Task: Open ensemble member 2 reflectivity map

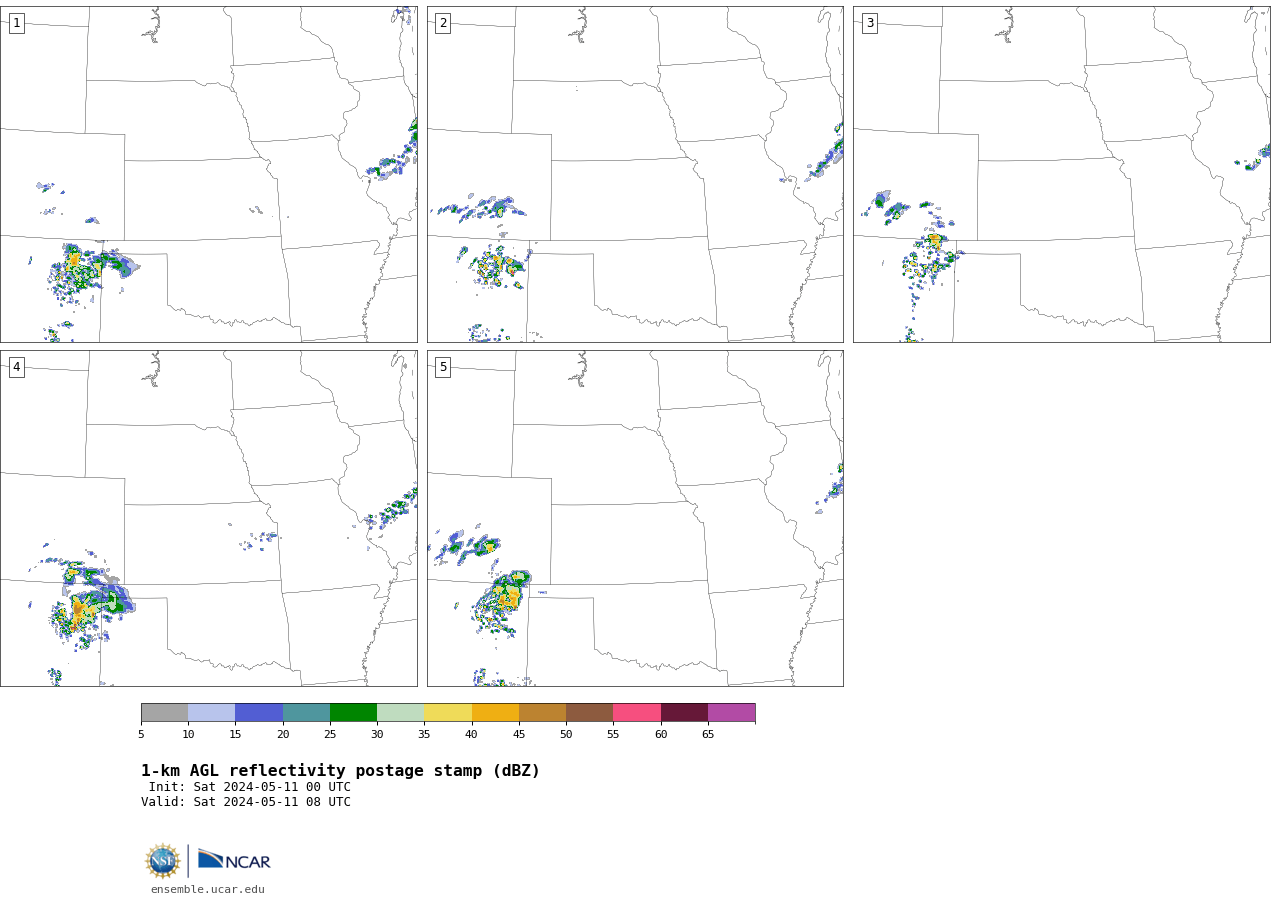Action: [635, 174]
